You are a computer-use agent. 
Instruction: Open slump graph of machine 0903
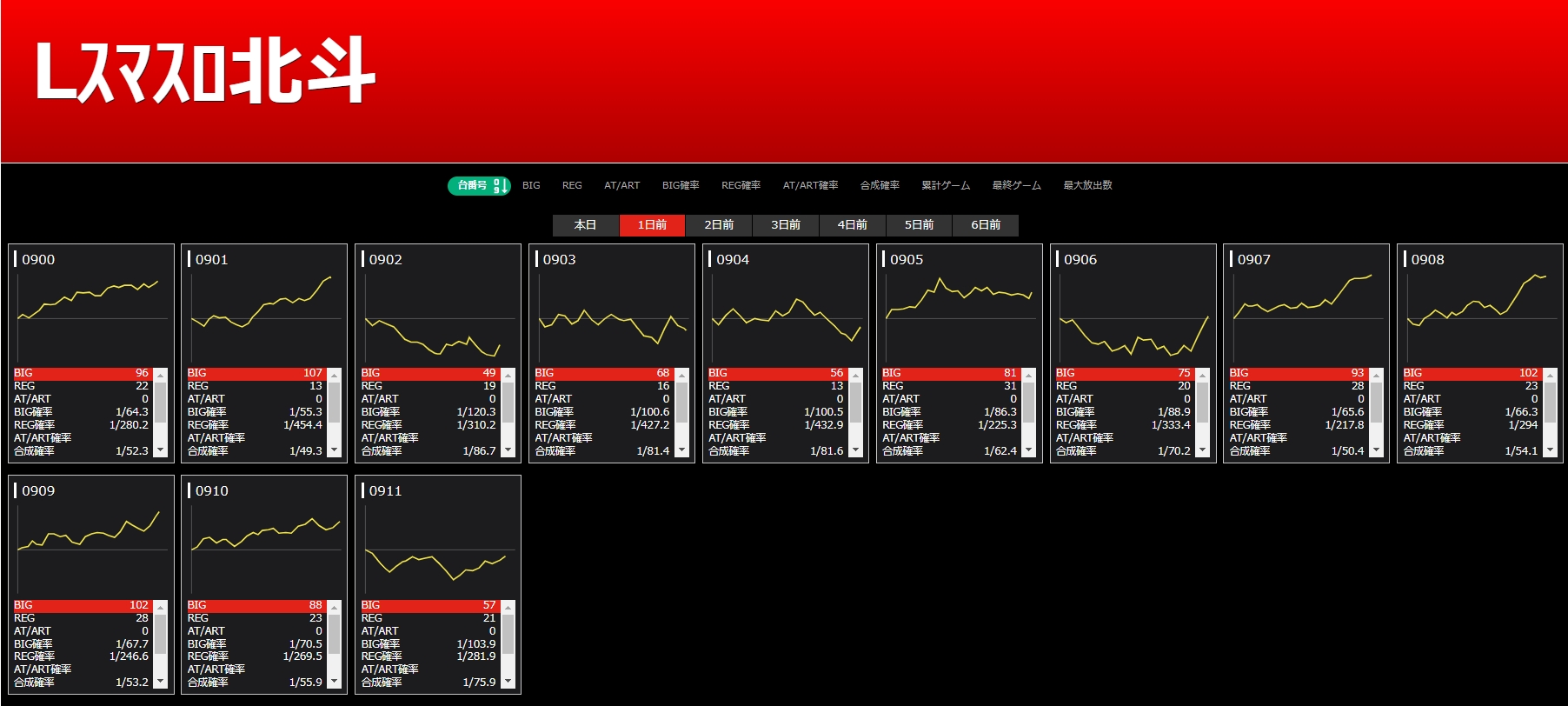tap(613, 318)
